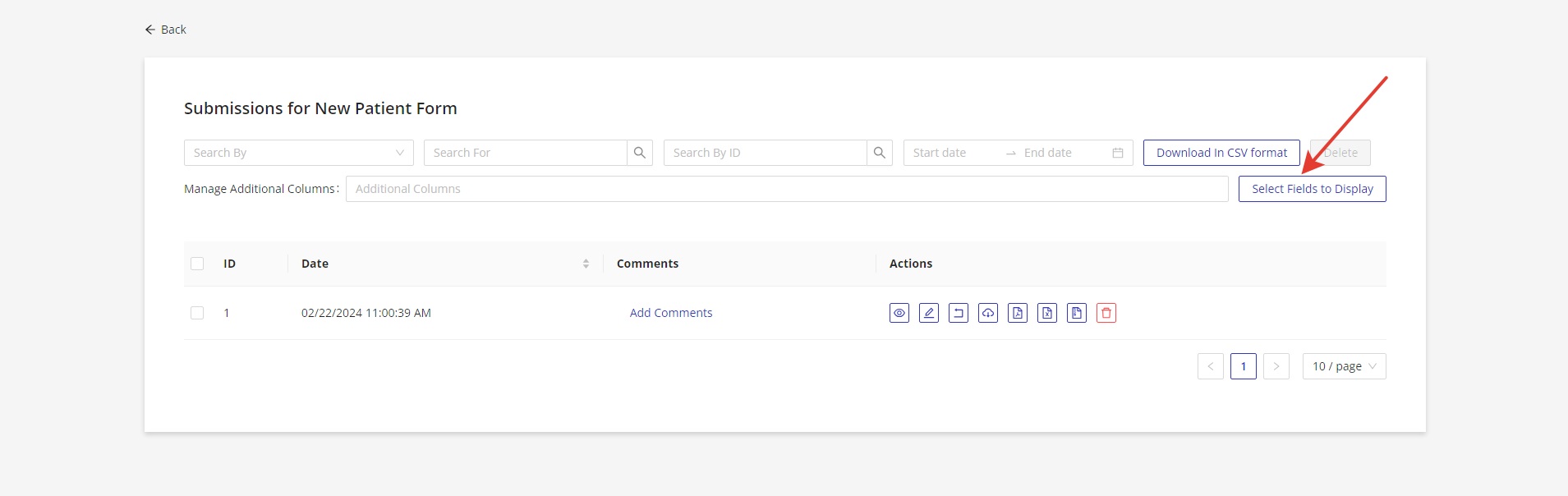The width and height of the screenshot is (1568, 496).
Task: Click Download In CSV format button
Action: point(1221,153)
